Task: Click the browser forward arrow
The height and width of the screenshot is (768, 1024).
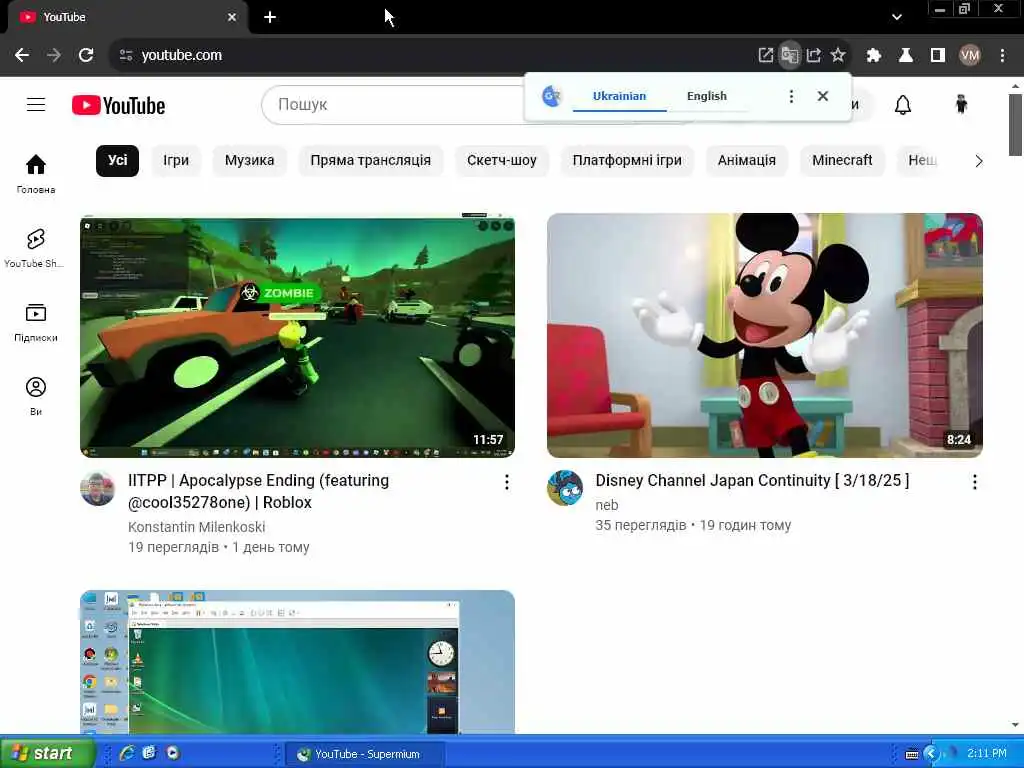Action: point(54,55)
